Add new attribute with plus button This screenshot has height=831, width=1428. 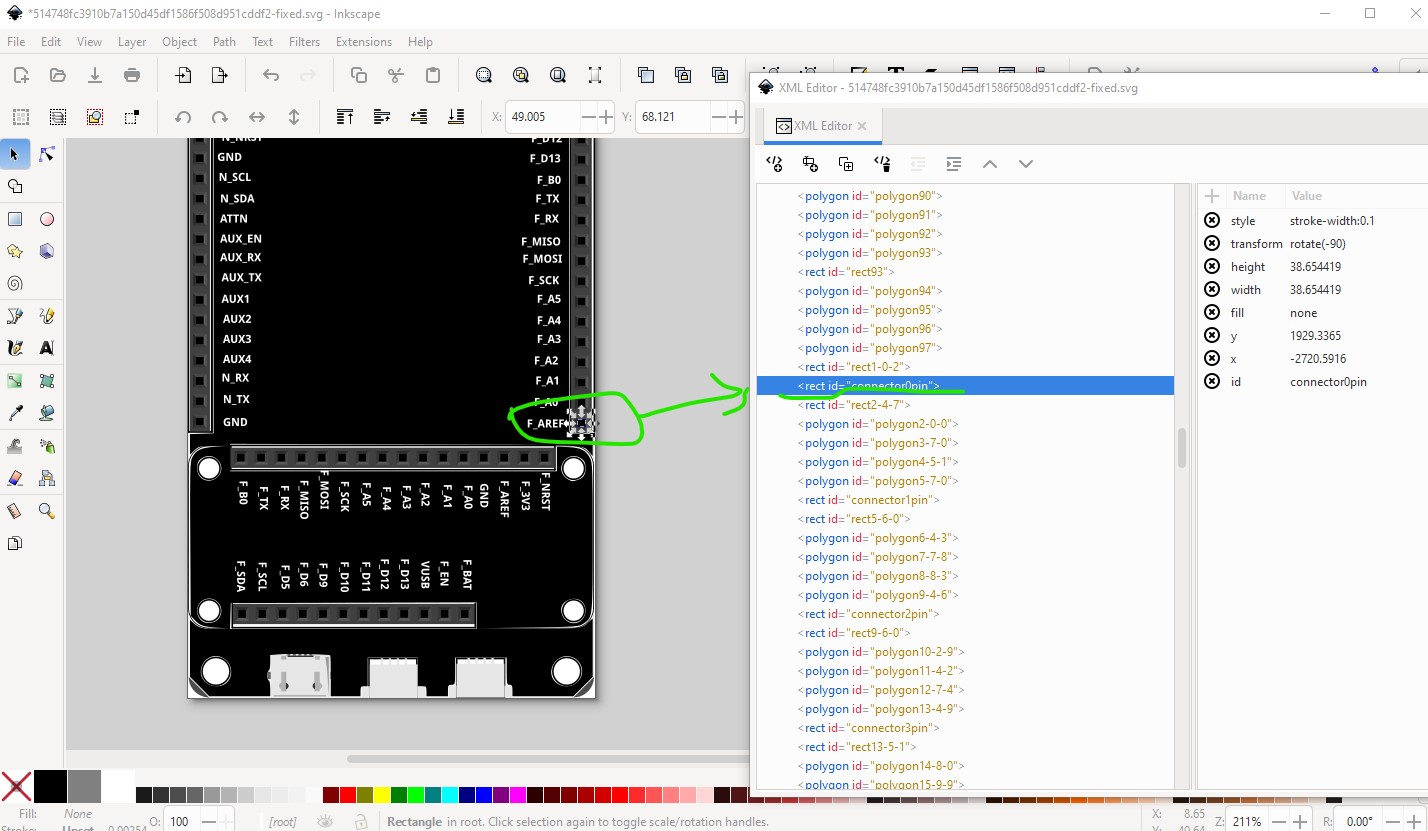point(1212,196)
